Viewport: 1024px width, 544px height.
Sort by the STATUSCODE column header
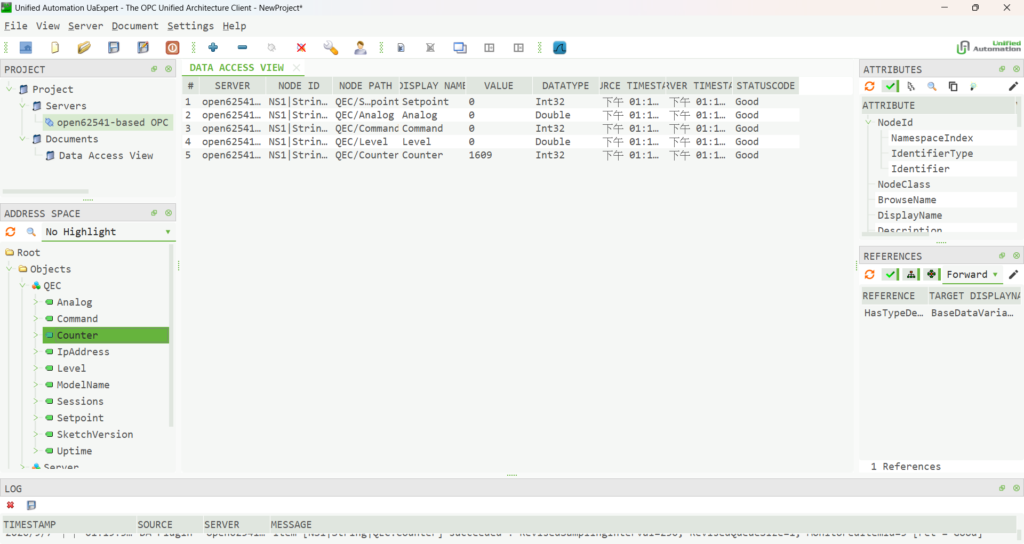[x=765, y=86]
